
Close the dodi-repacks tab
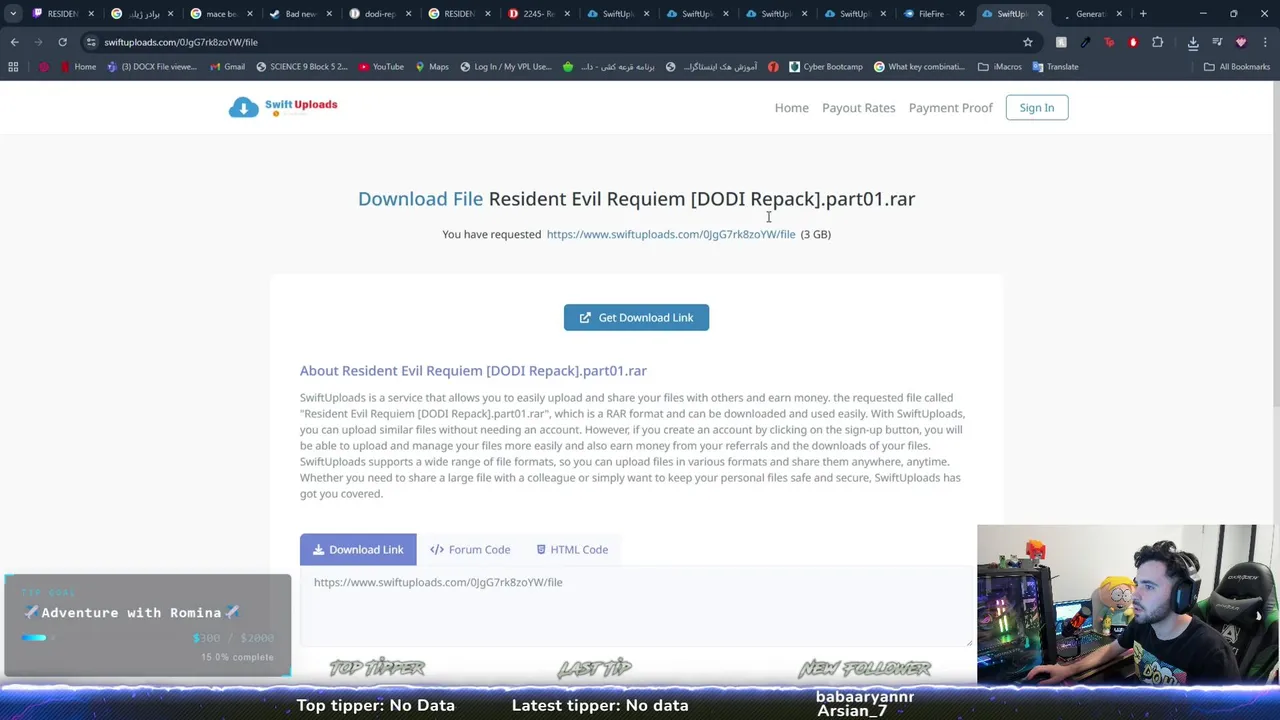pos(408,14)
